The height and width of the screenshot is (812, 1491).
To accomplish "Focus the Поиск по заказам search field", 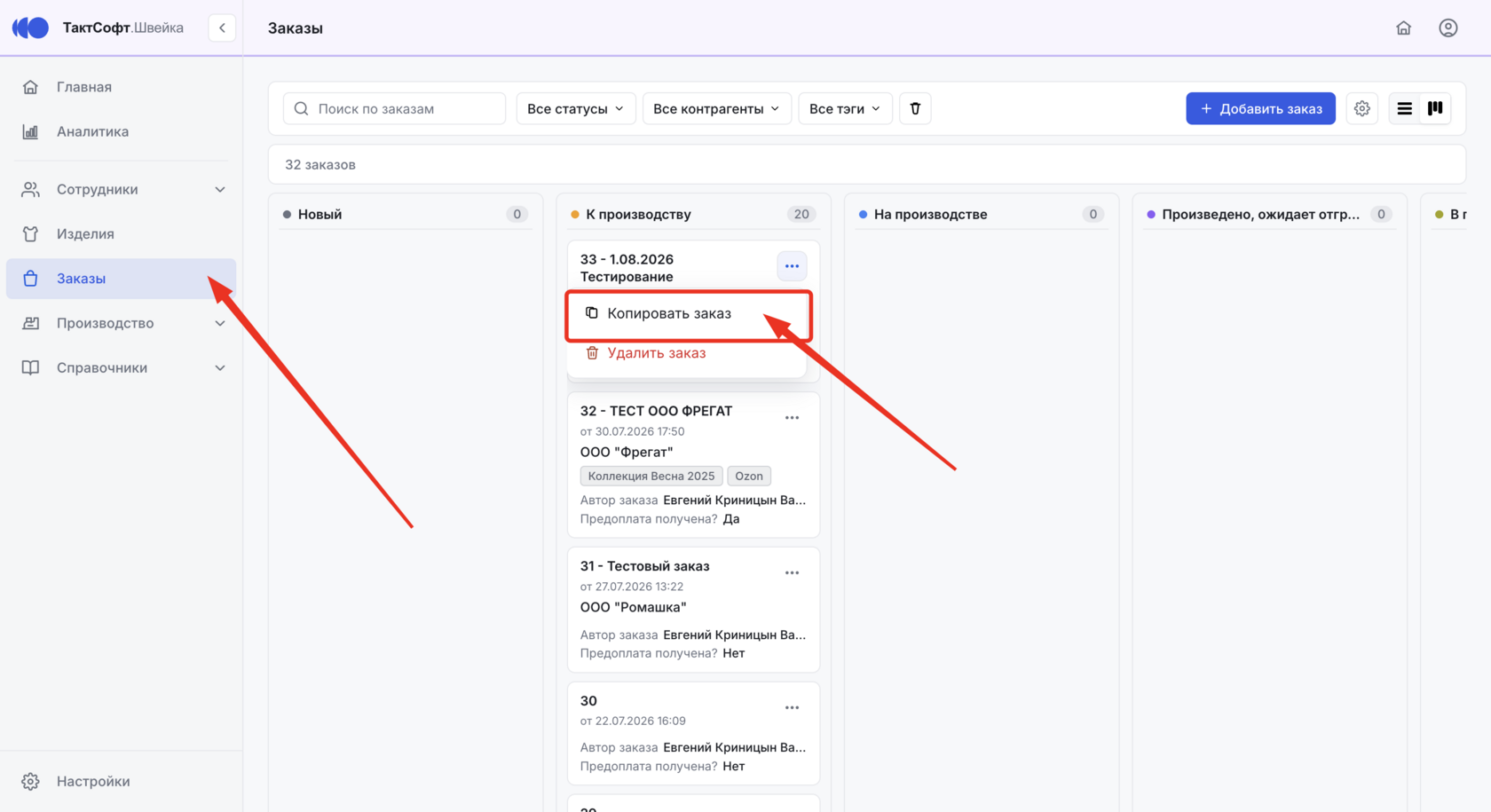I will (394, 108).
